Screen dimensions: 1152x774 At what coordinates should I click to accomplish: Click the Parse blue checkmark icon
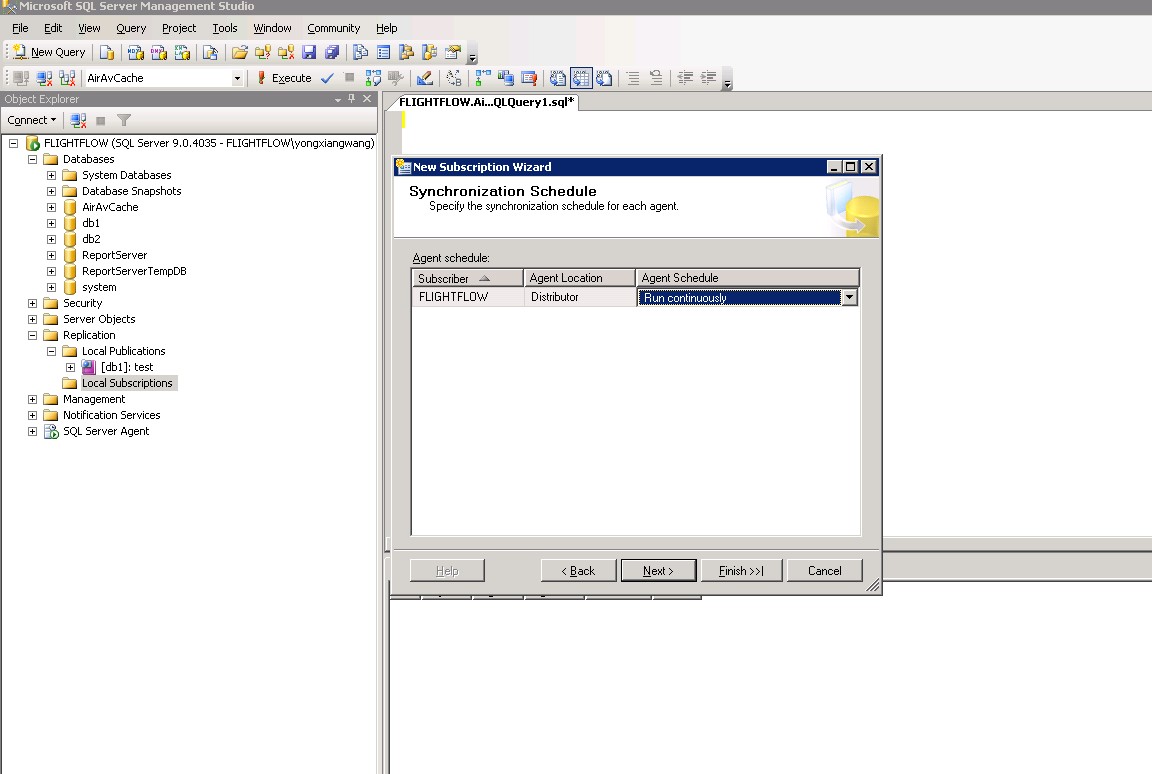click(327, 78)
